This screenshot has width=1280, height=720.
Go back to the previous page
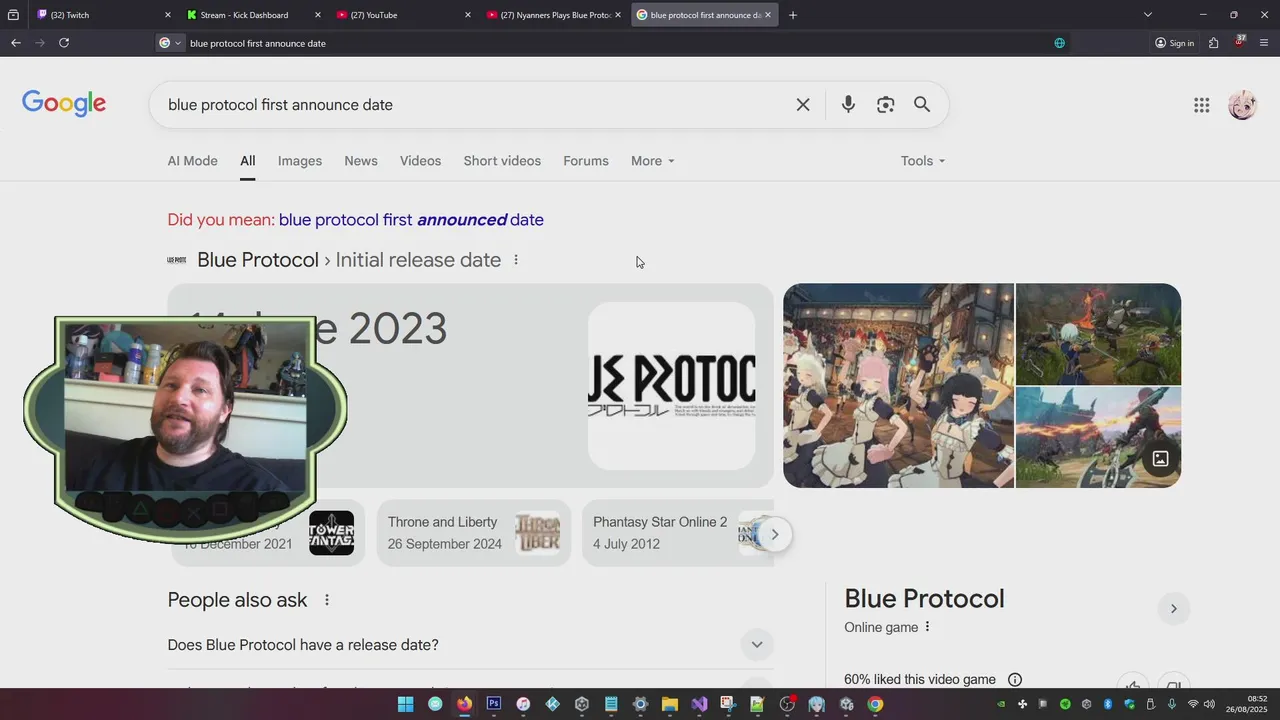click(x=15, y=43)
